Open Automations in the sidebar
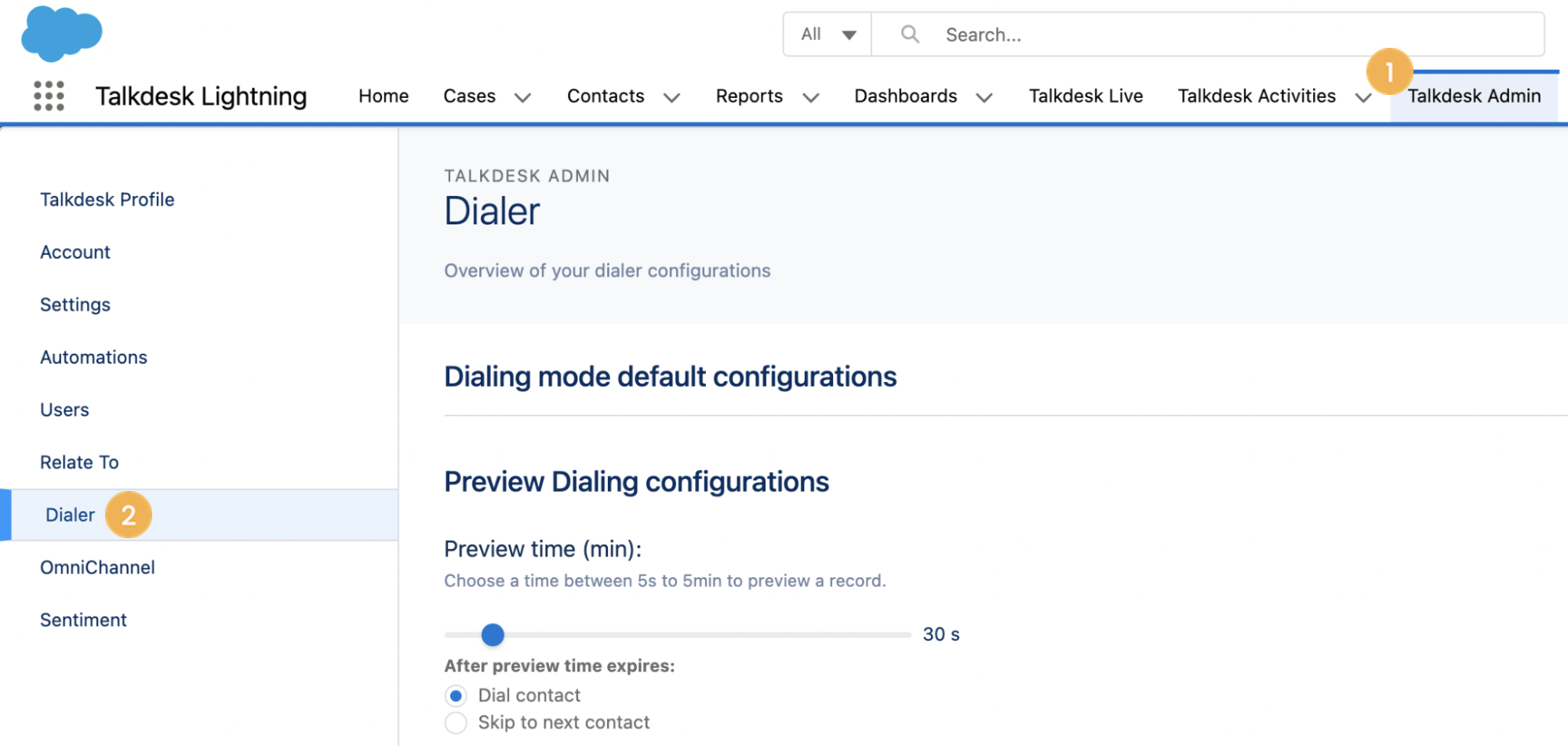Screen dimensions: 1568x746 93,357
